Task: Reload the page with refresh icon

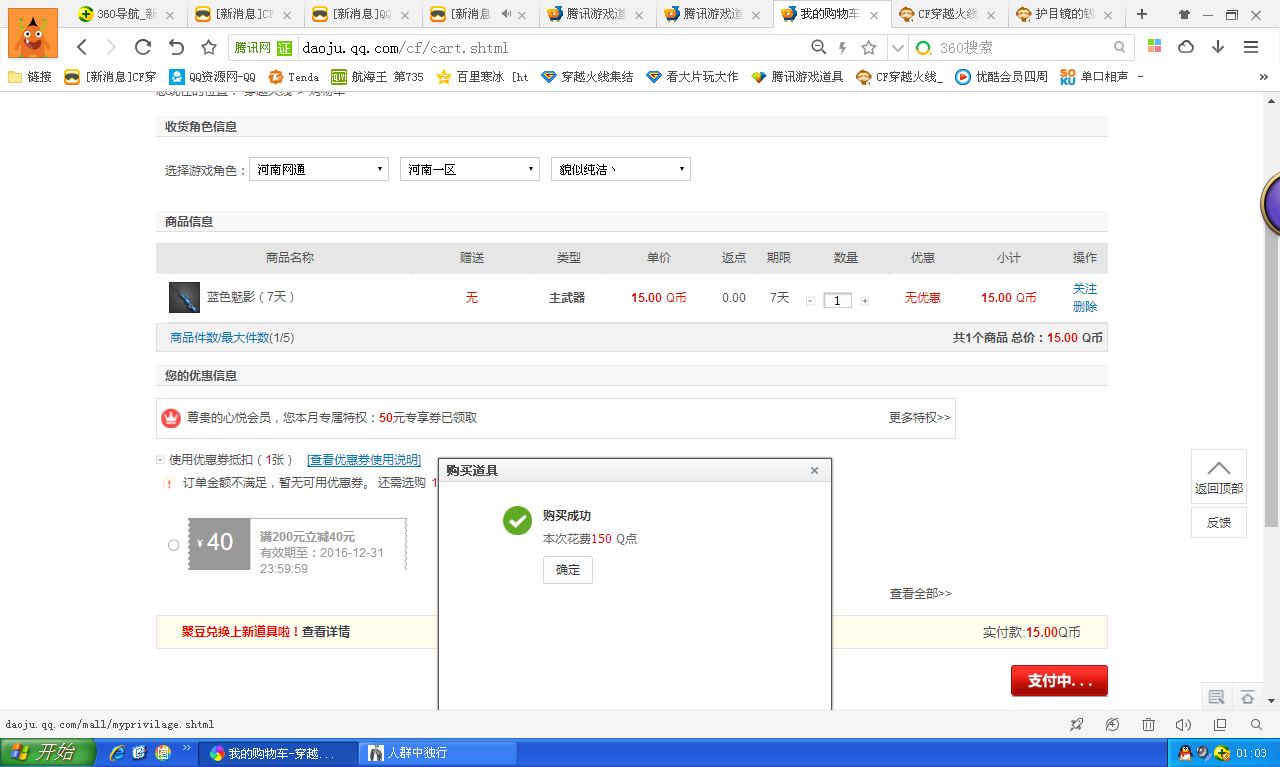Action: (143, 47)
